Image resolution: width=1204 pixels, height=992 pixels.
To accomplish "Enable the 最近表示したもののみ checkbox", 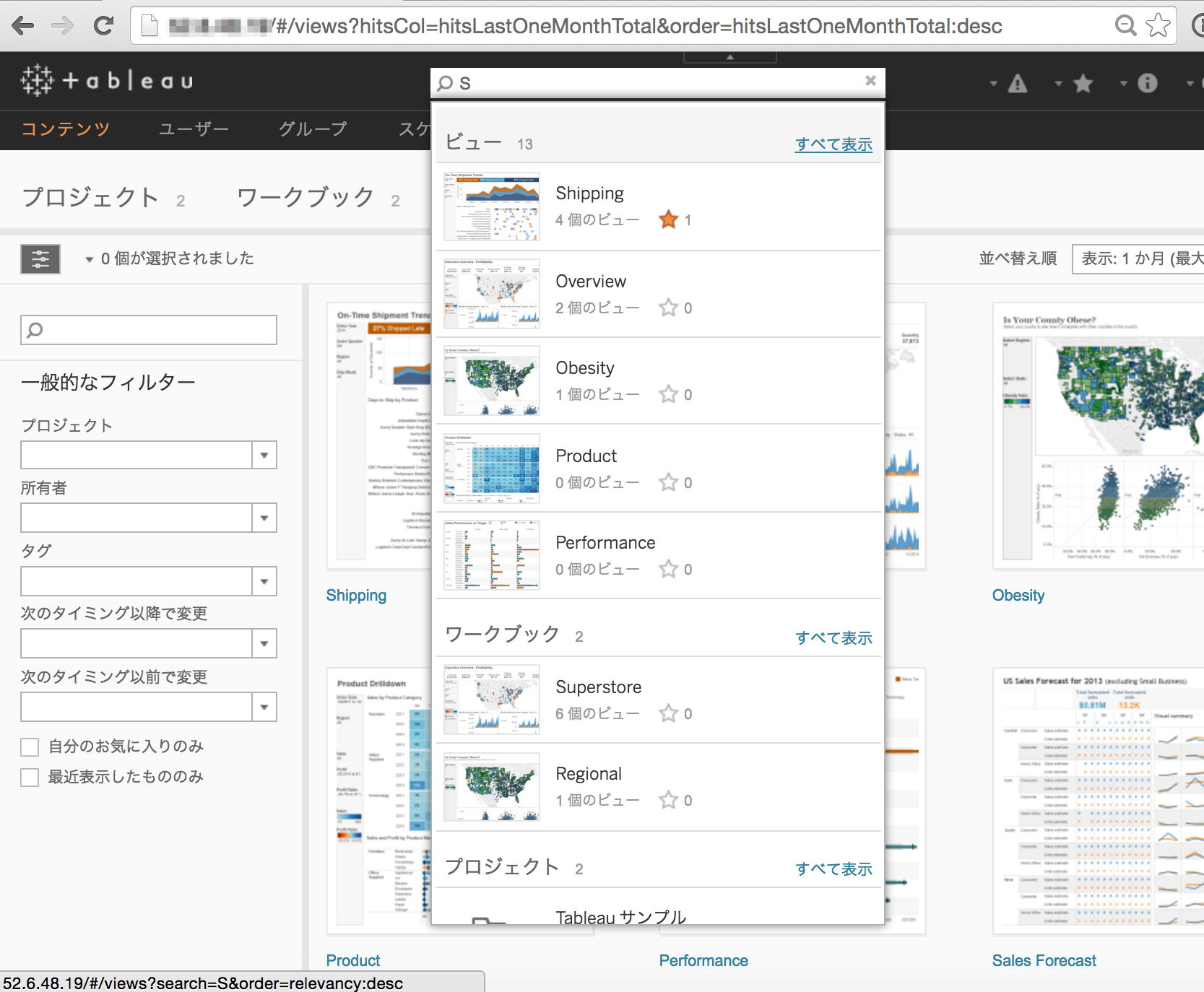I will coord(30,777).
